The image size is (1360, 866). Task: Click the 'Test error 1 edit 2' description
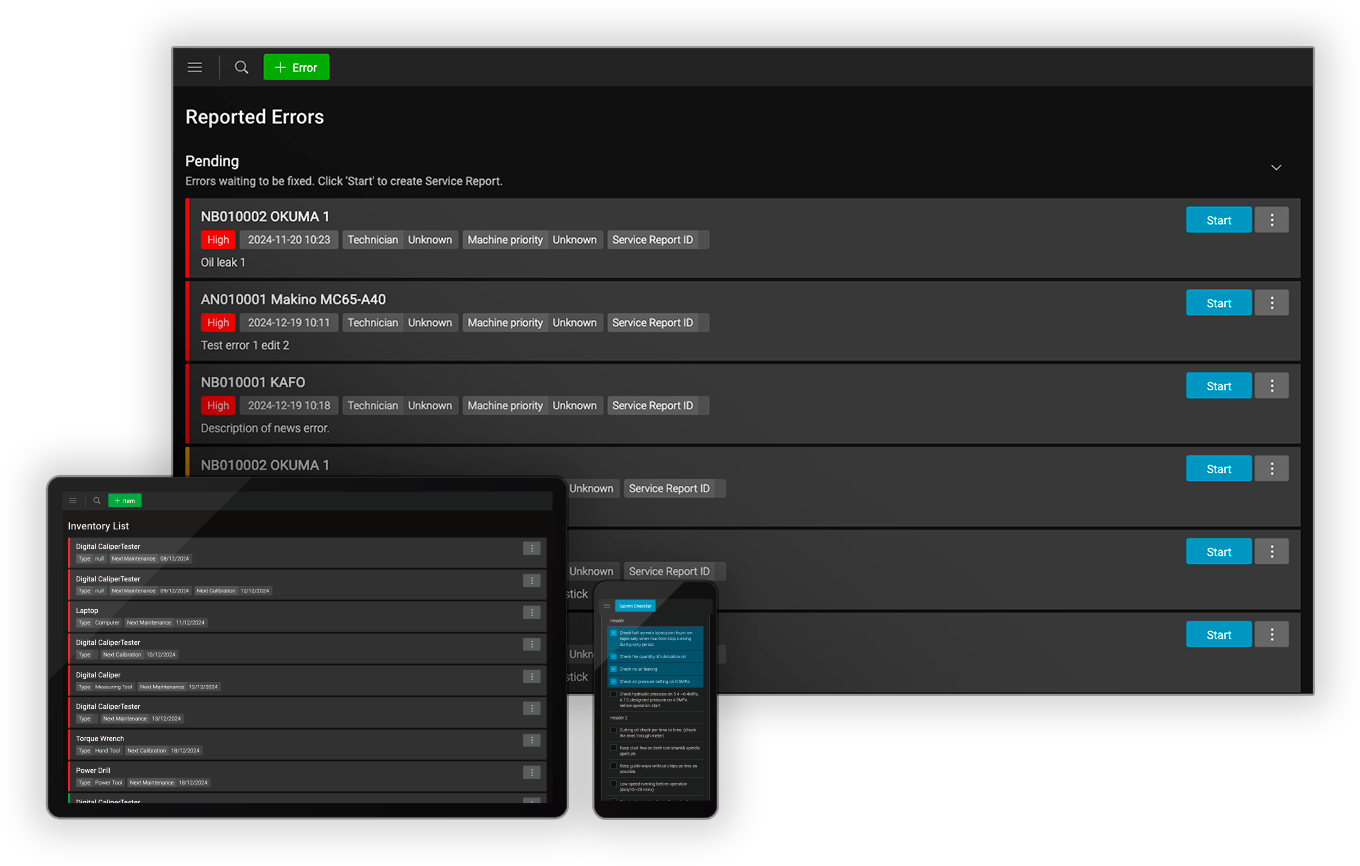(x=245, y=345)
